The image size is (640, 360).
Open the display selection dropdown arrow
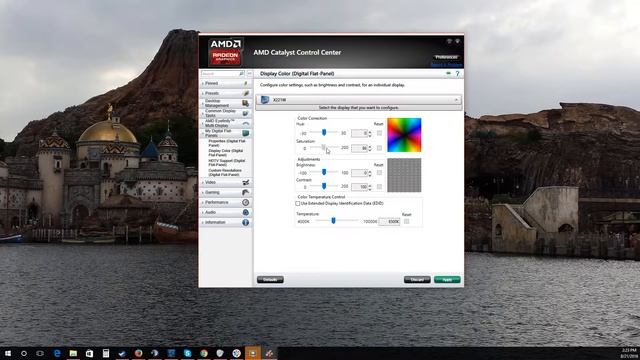(456, 100)
